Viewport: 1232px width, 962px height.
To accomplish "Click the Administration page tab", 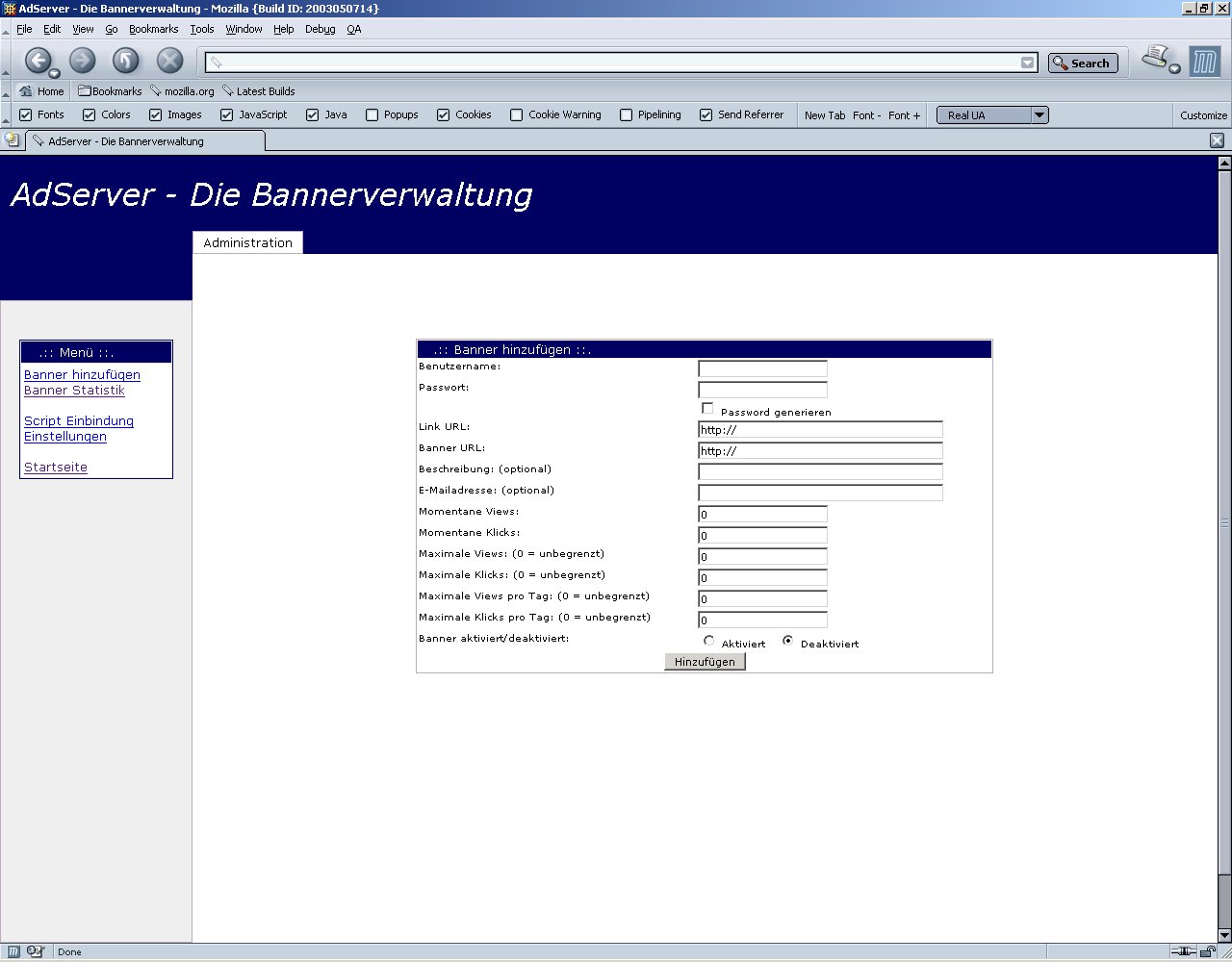I will pos(248,242).
